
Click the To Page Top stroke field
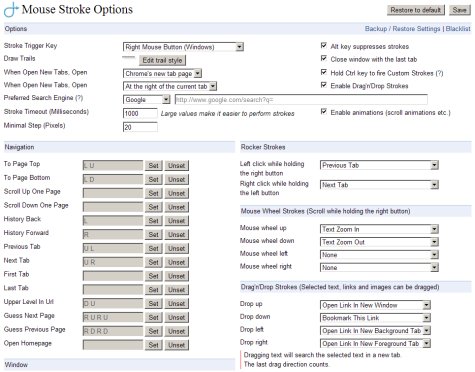click(113, 166)
